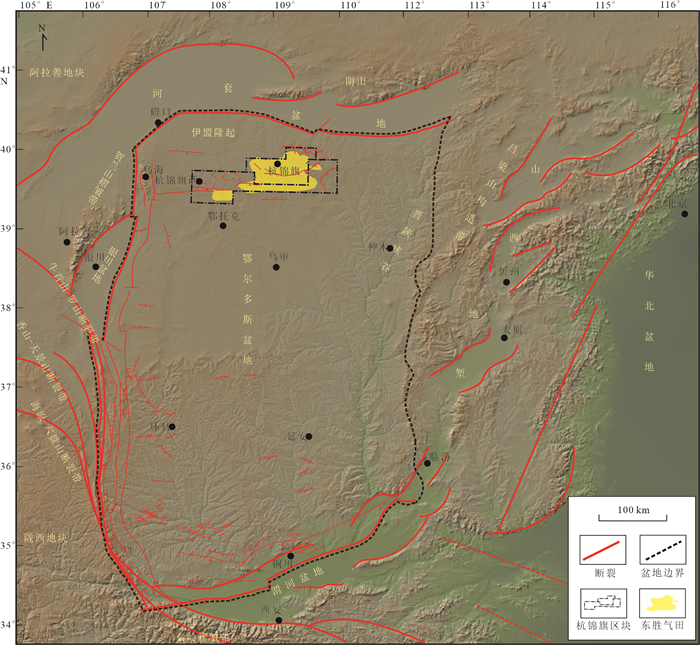Click the 100 km scale bar
Viewport: 700px width, 645px height.
pos(633,518)
